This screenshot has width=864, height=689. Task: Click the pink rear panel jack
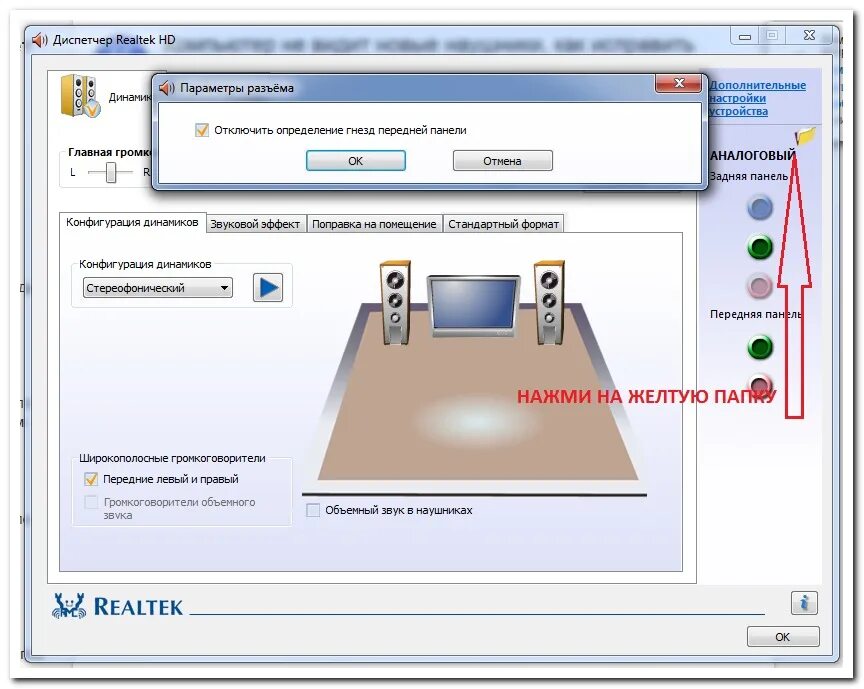[760, 286]
